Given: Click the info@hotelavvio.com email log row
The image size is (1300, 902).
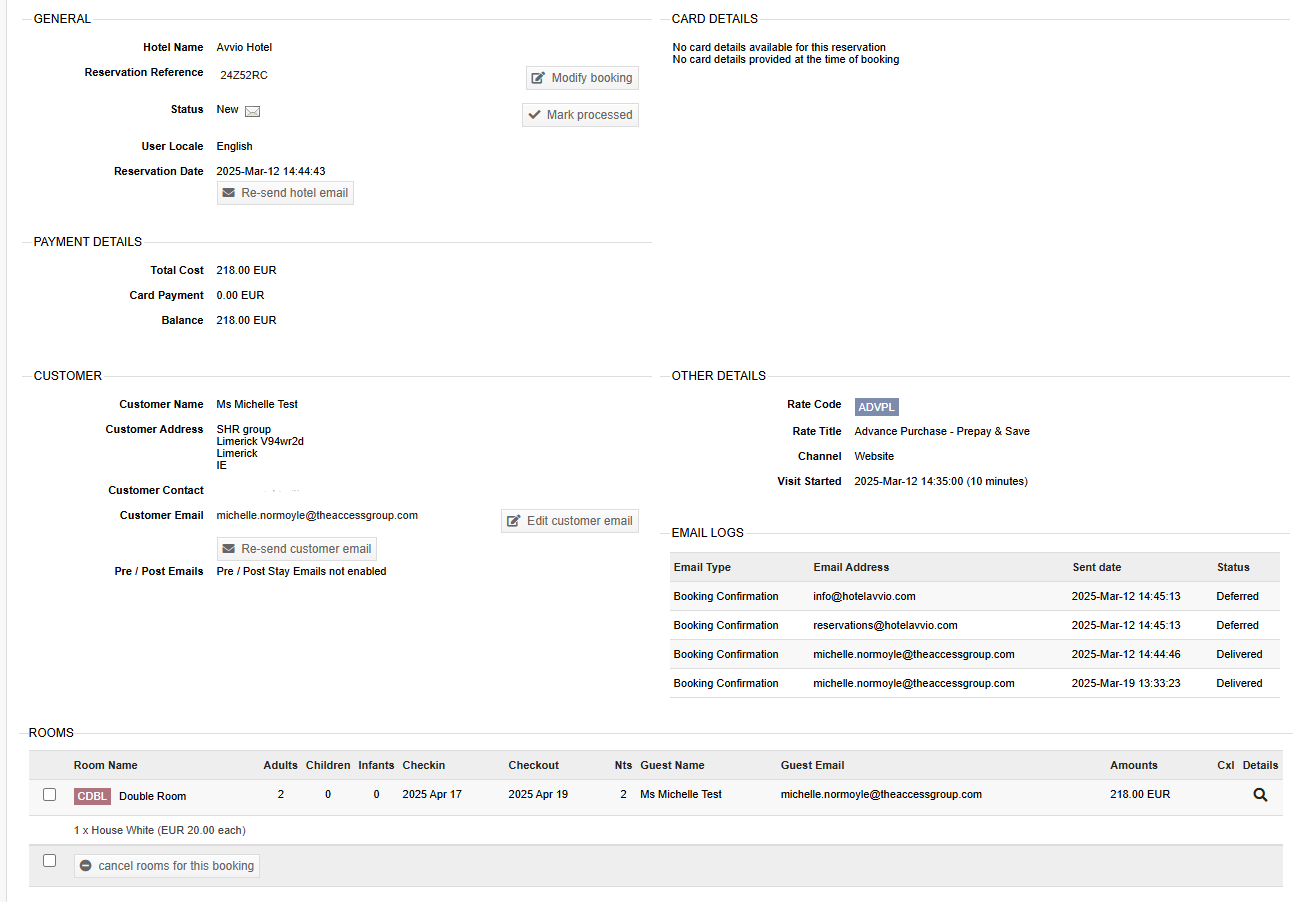Looking at the screenshot, I should (975, 596).
